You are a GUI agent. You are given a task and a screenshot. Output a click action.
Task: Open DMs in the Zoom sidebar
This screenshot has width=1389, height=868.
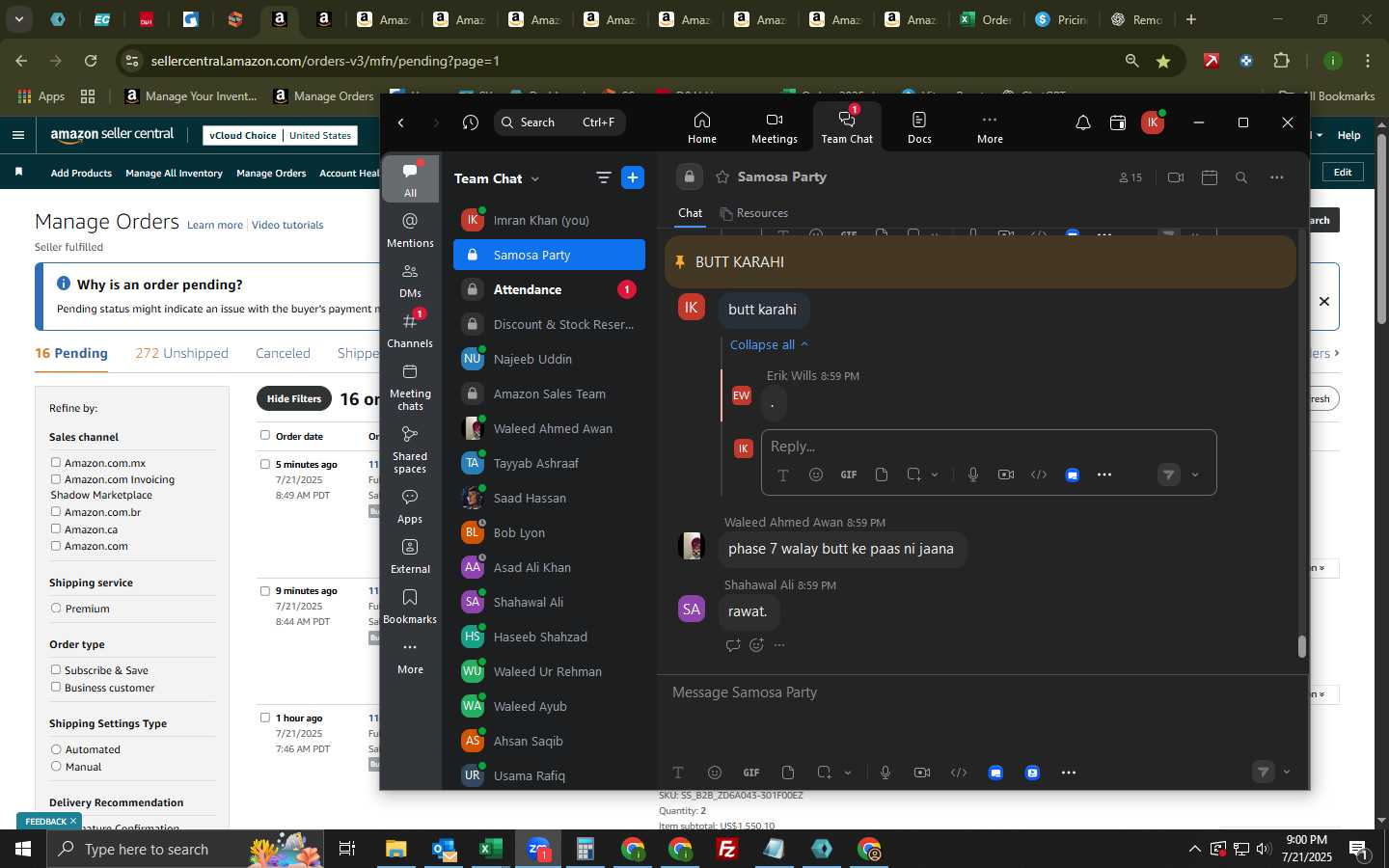[410, 281]
